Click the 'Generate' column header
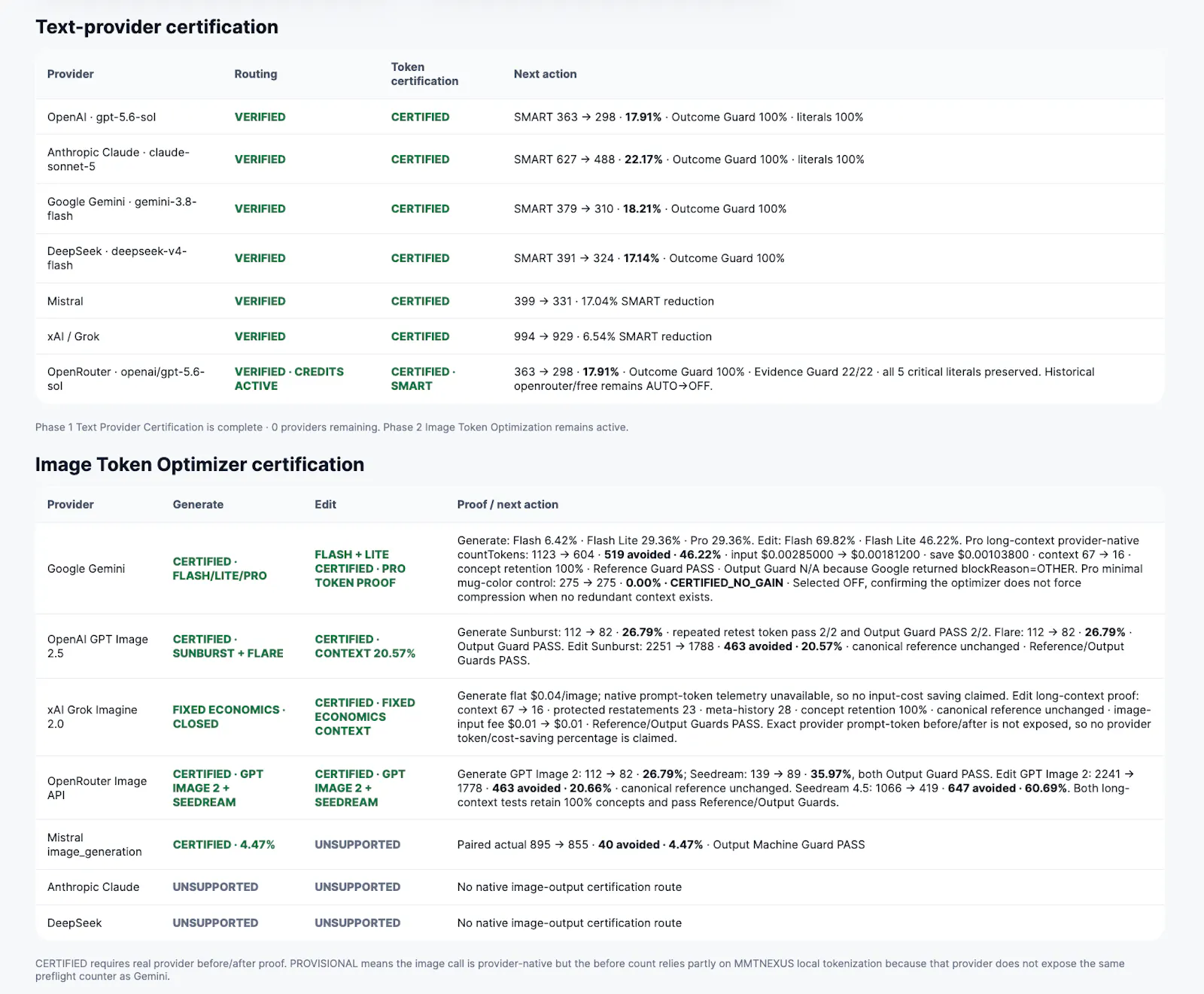1204x994 pixels. [198, 504]
